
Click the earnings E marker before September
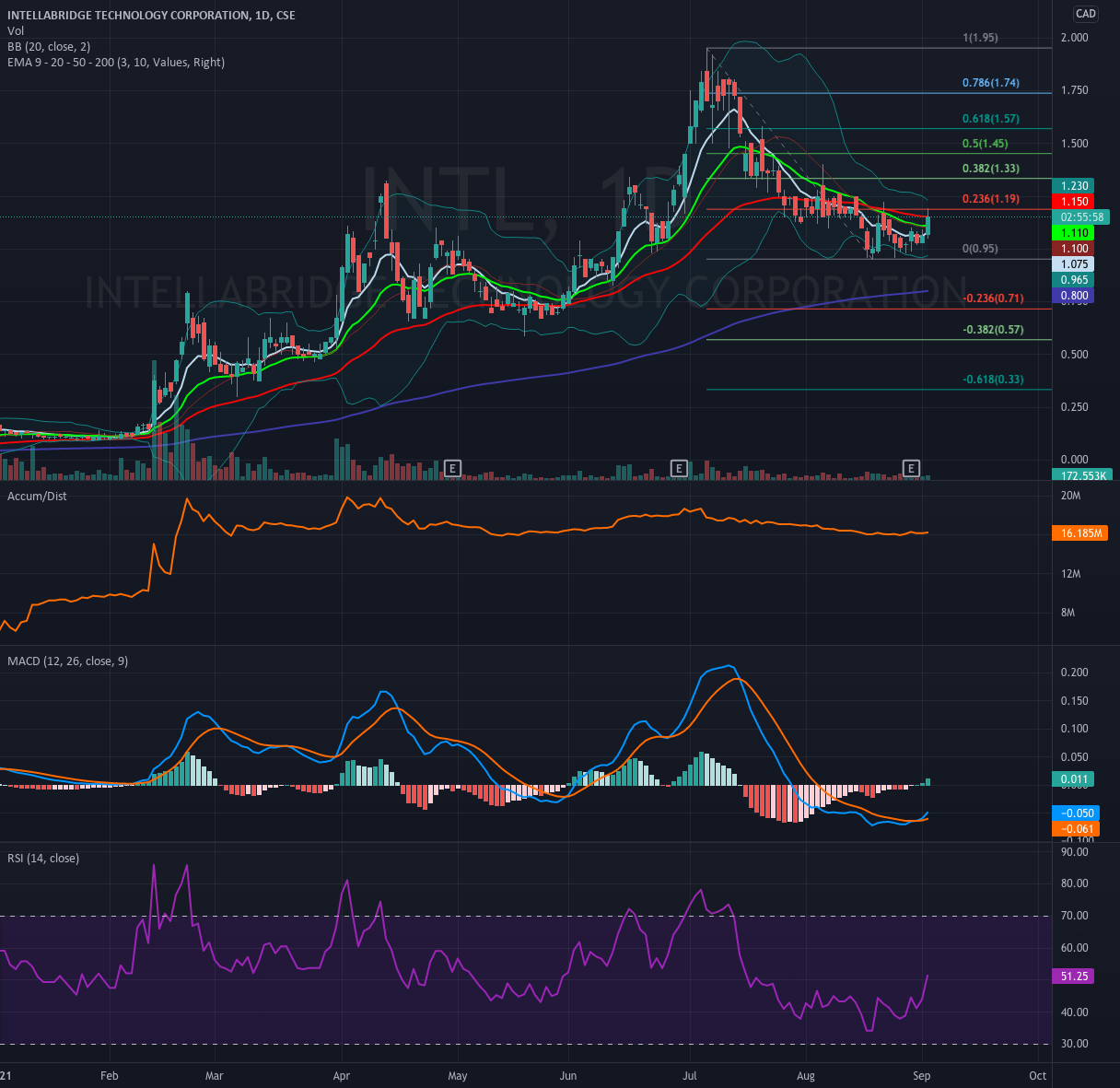pyautogui.click(x=912, y=469)
